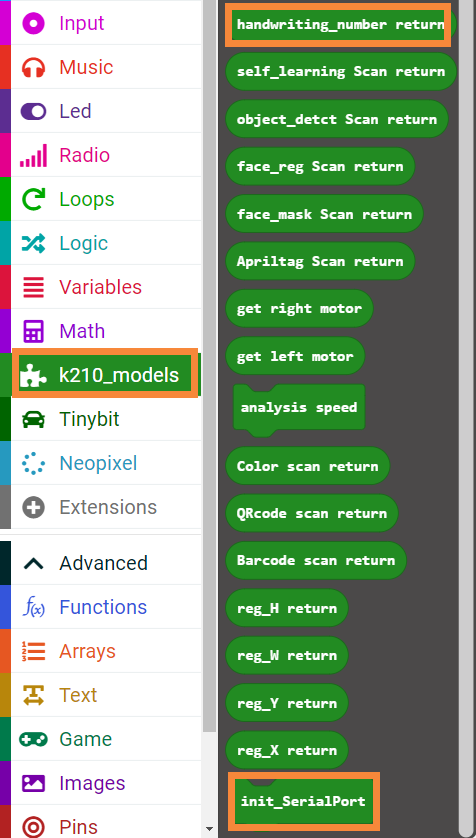Choose the Apriltag Scan return block
This screenshot has width=476, height=838.
tap(320, 261)
